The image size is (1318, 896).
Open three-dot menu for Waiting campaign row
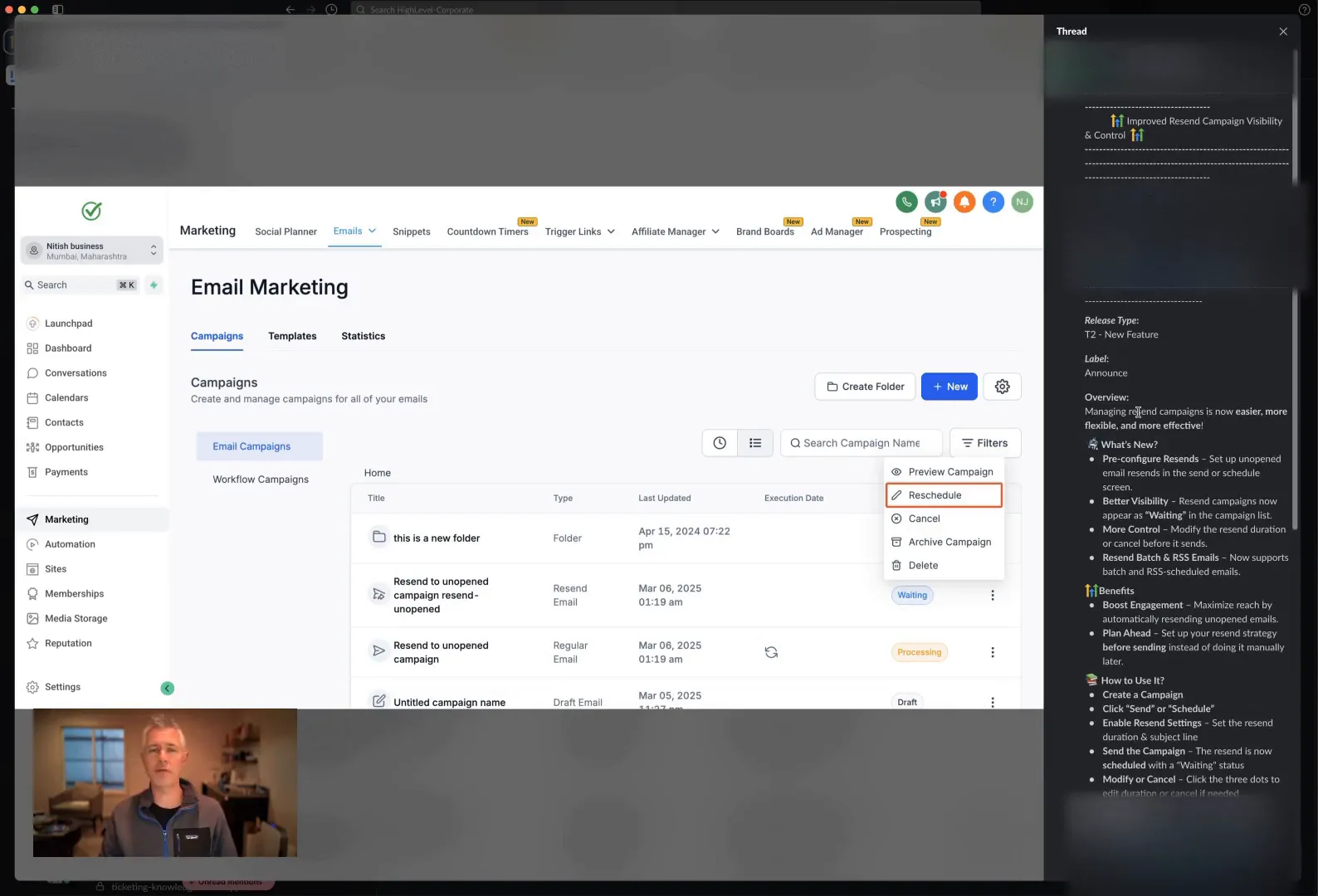(993, 595)
